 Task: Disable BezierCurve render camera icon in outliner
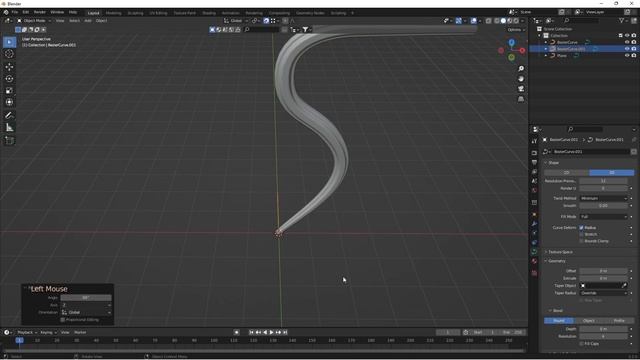[x=633, y=42]
